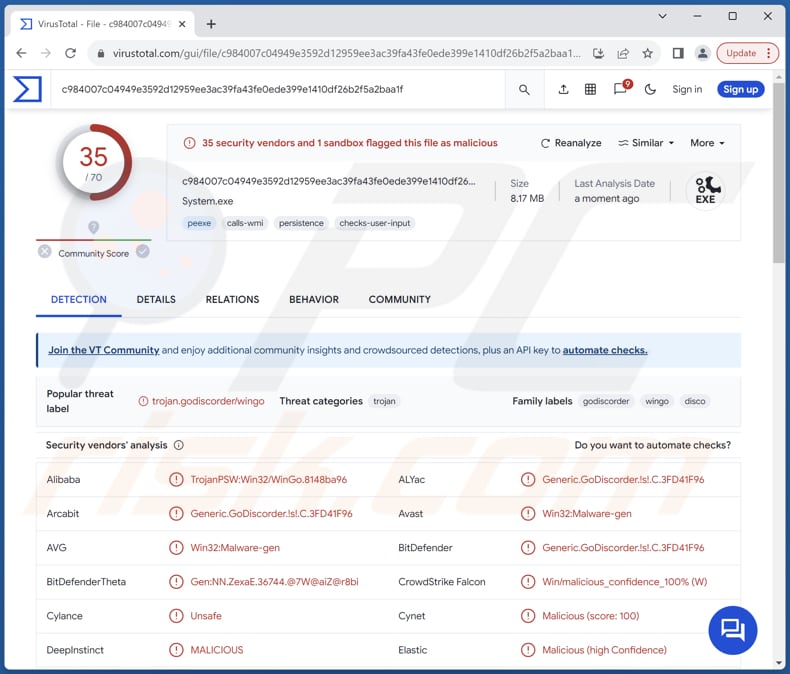Open the tab search chevron
790x674 pixels.
(663, 17)
